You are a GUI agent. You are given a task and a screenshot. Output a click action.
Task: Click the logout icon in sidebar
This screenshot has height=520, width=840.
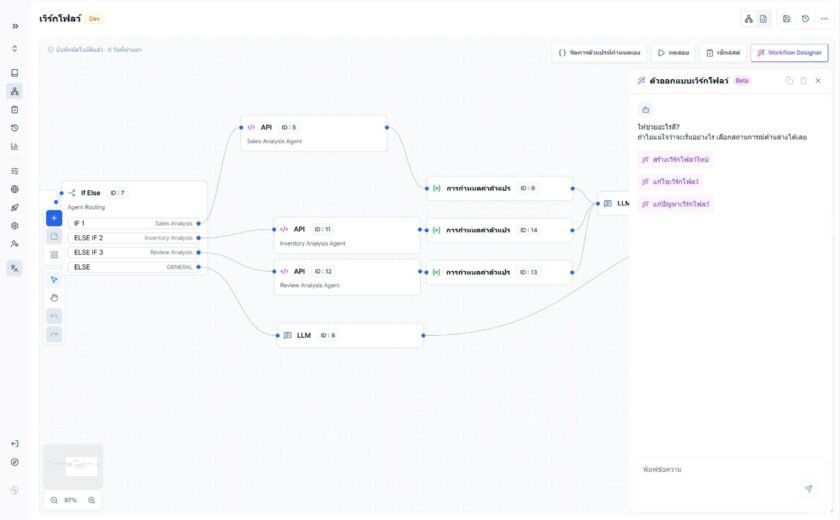click(14, 443)
